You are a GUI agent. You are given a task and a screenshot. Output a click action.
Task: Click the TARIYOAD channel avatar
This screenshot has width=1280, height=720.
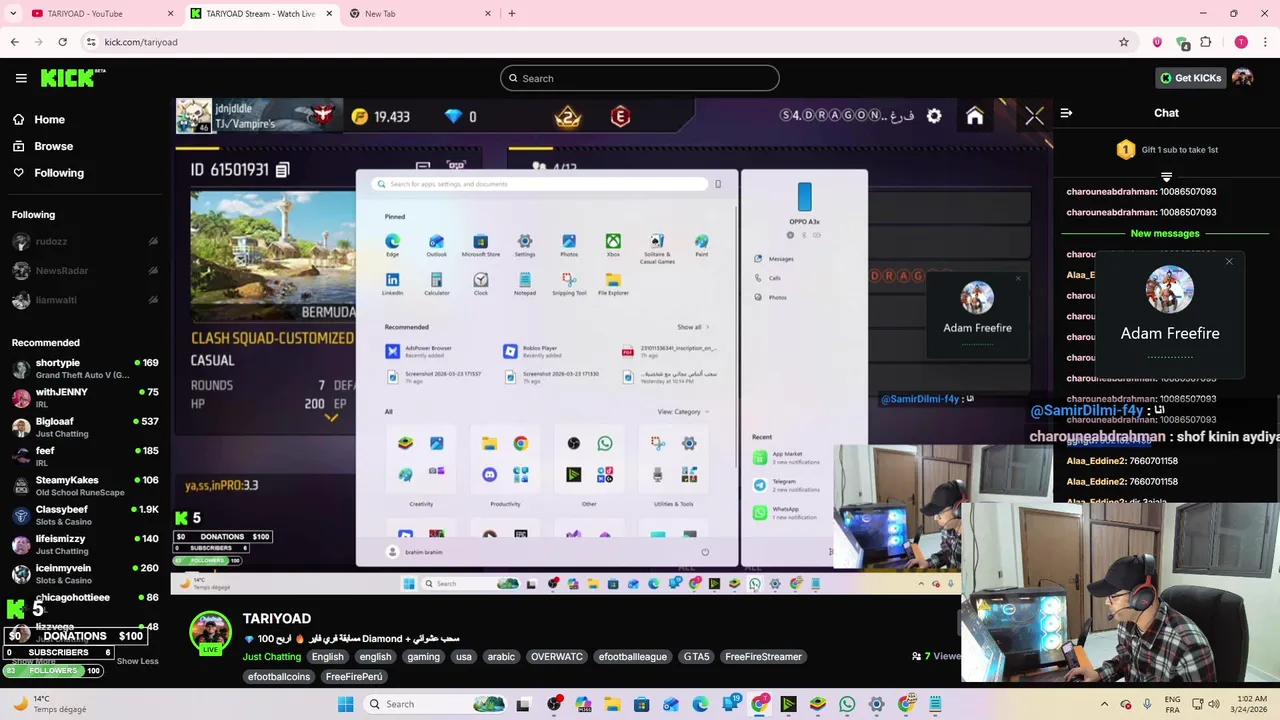tap(211, 632)
